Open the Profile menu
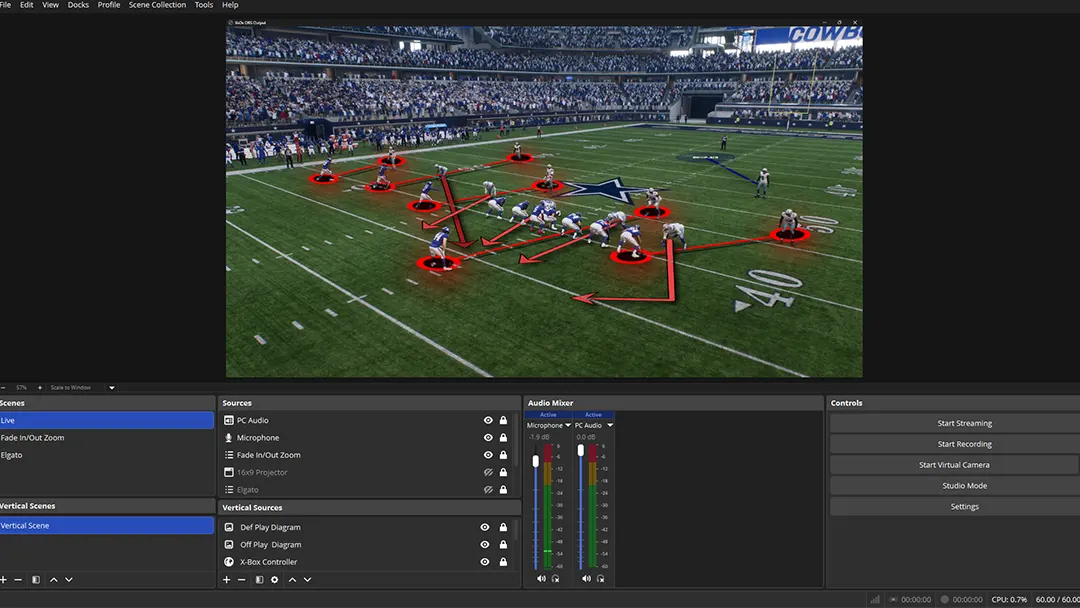1080x608 pixels. (x=109, y=5)
